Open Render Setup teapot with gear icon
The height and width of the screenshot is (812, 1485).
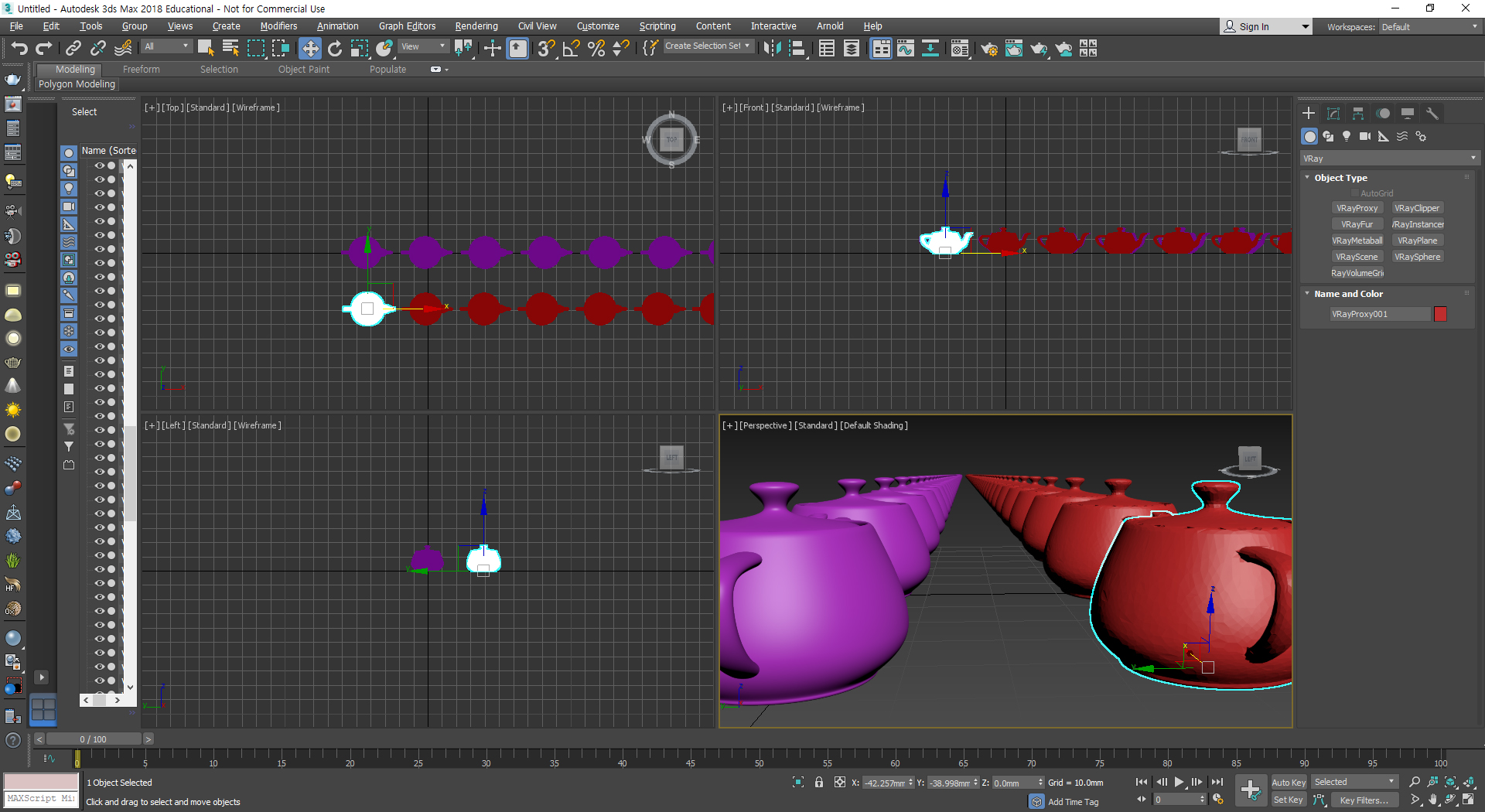988,49
